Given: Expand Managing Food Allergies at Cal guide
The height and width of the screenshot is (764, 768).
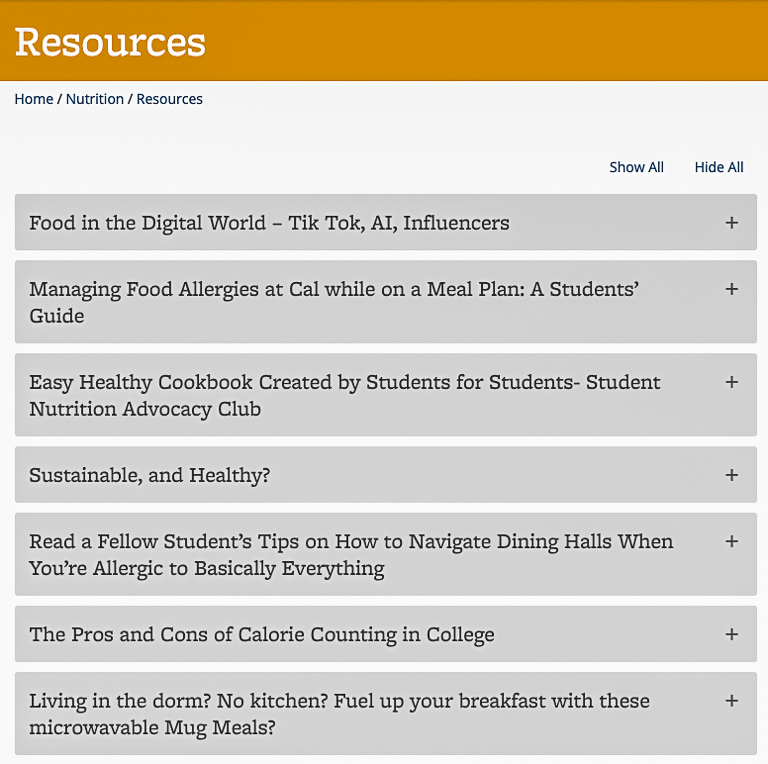Looking at the screenshot, I should click(x=334, y=302).
